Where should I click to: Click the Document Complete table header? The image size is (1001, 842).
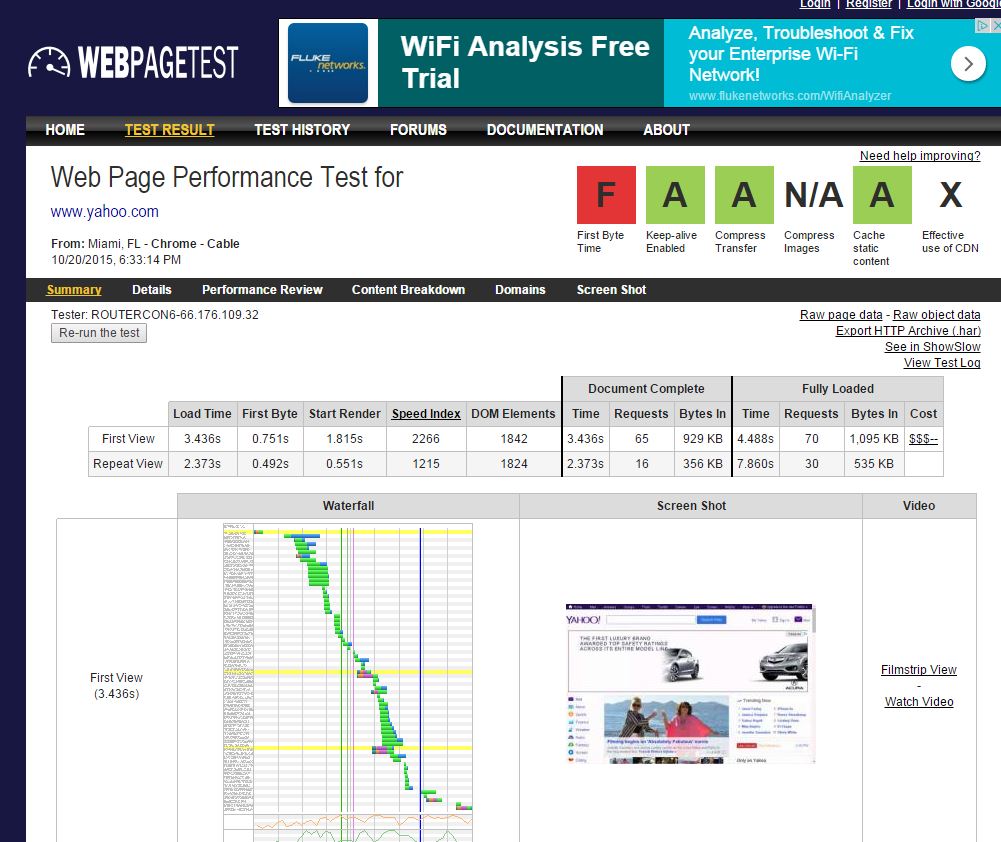(x=646, y=389)
